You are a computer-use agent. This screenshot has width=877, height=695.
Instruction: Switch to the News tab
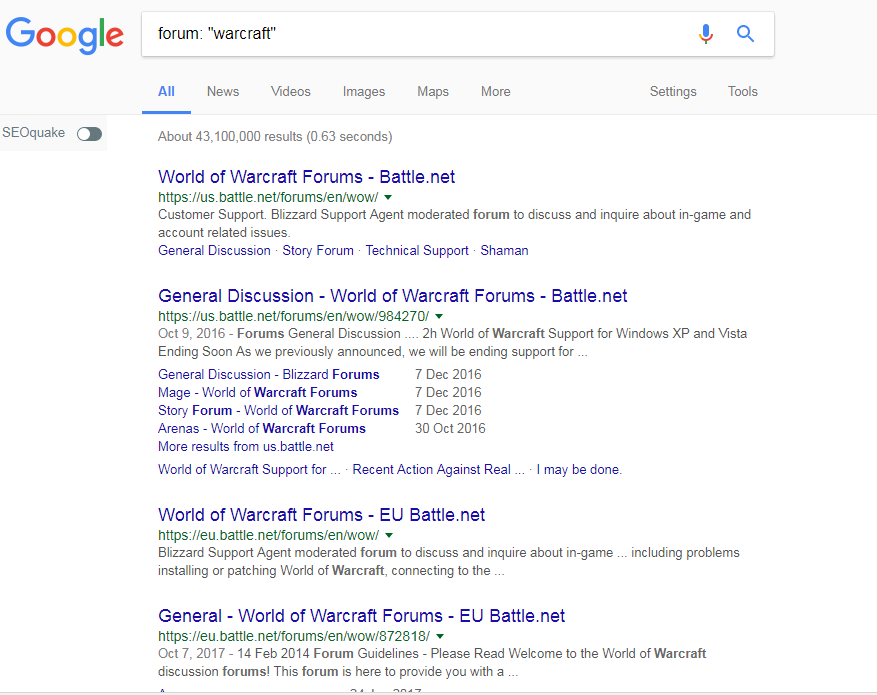click(223, 92)
